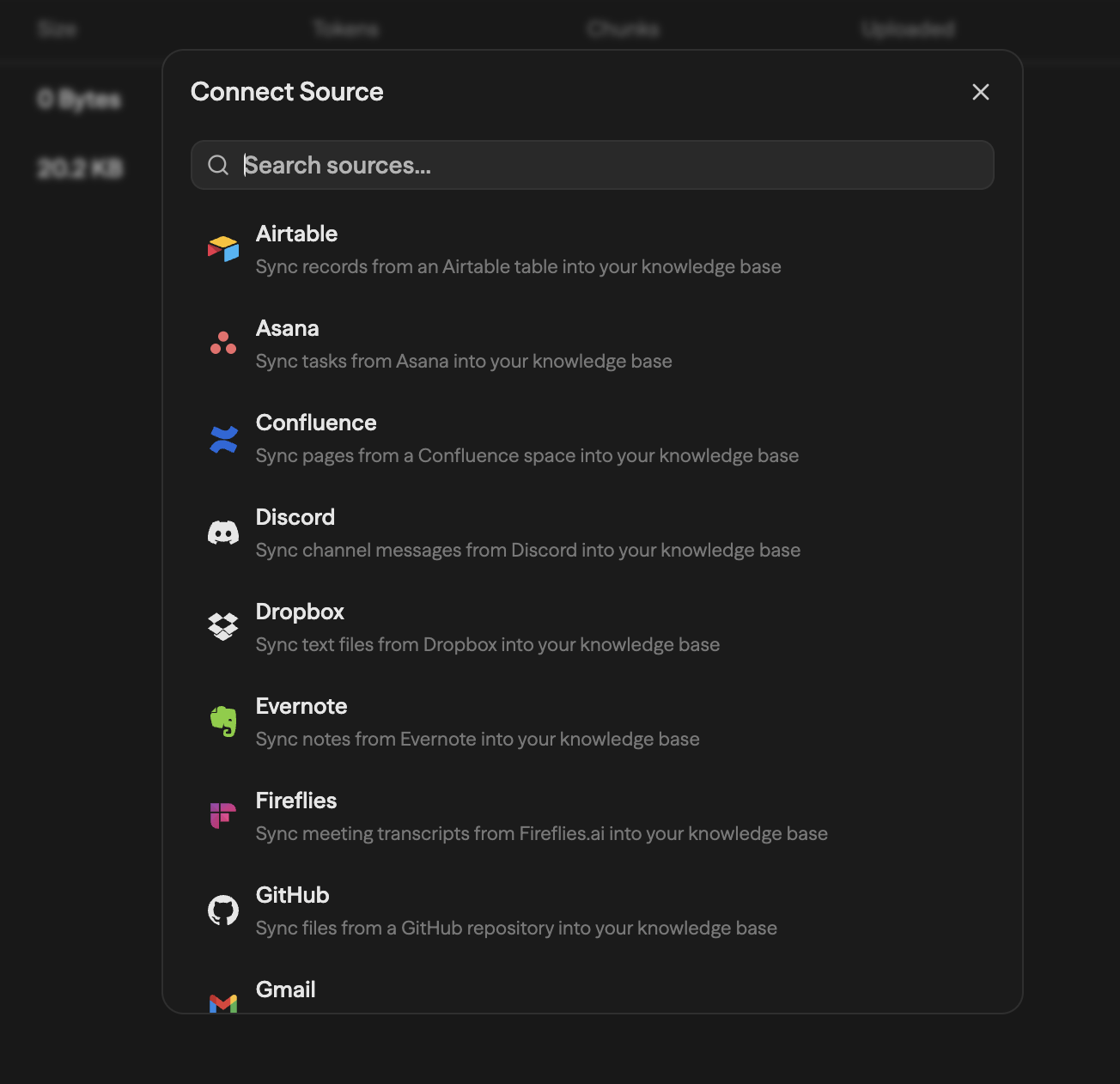
Task: Focus the Search sources text field
Action: (x=601, y=165)
